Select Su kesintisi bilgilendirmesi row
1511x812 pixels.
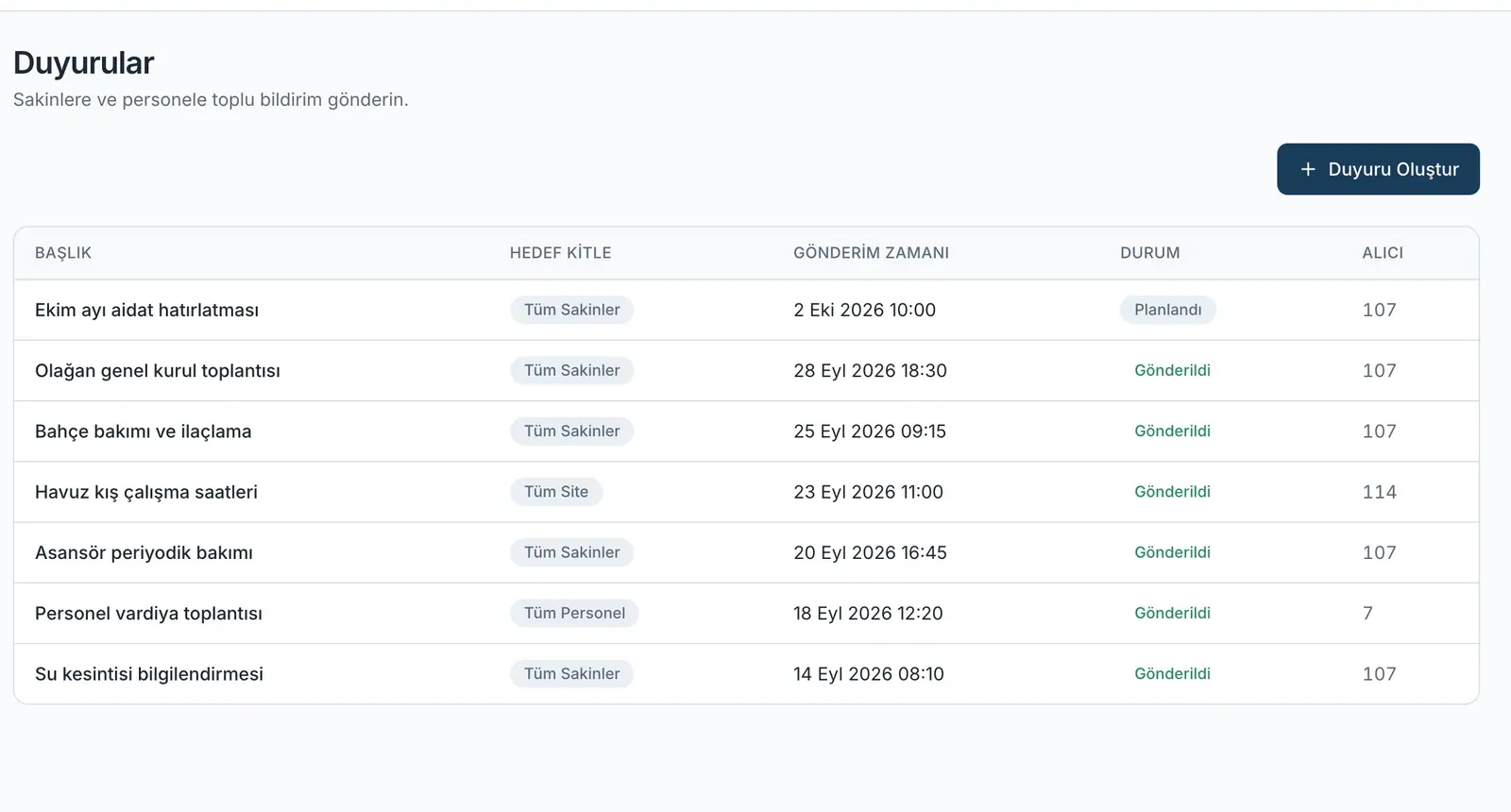point(746,674)
